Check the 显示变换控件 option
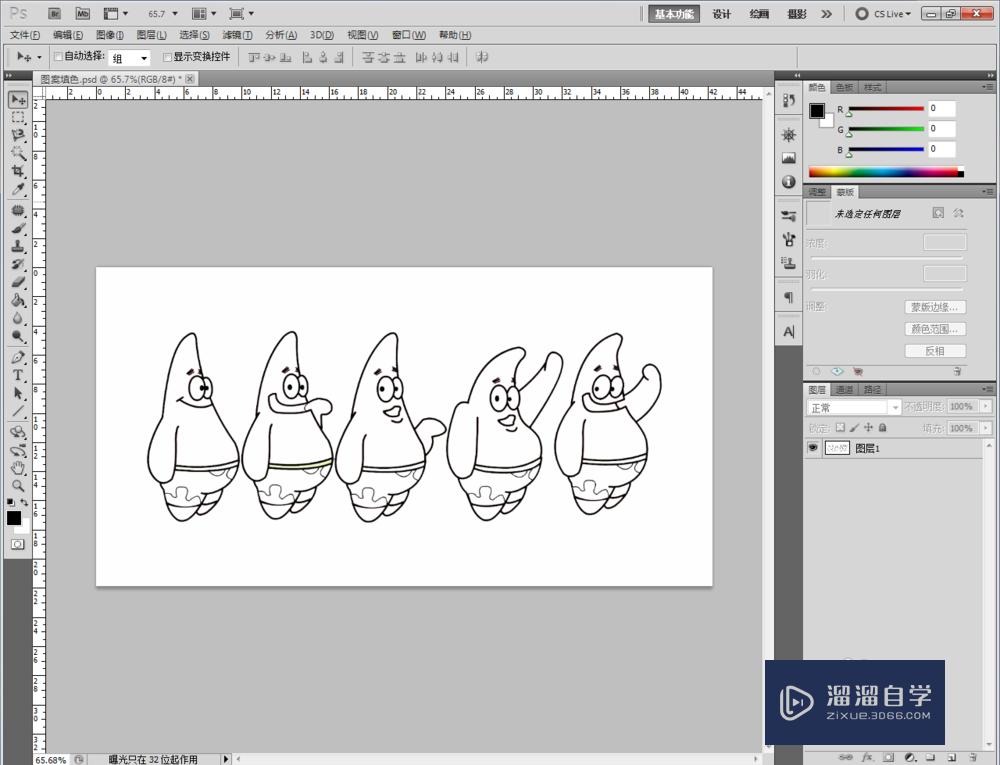This screenshot has width=1000, height=765. point(167,57)
